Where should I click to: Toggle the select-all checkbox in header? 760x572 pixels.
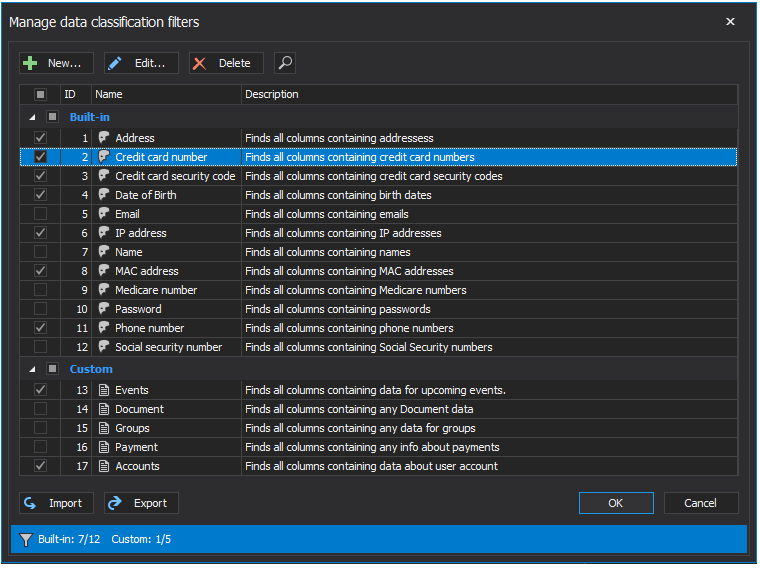click(40, 94)
